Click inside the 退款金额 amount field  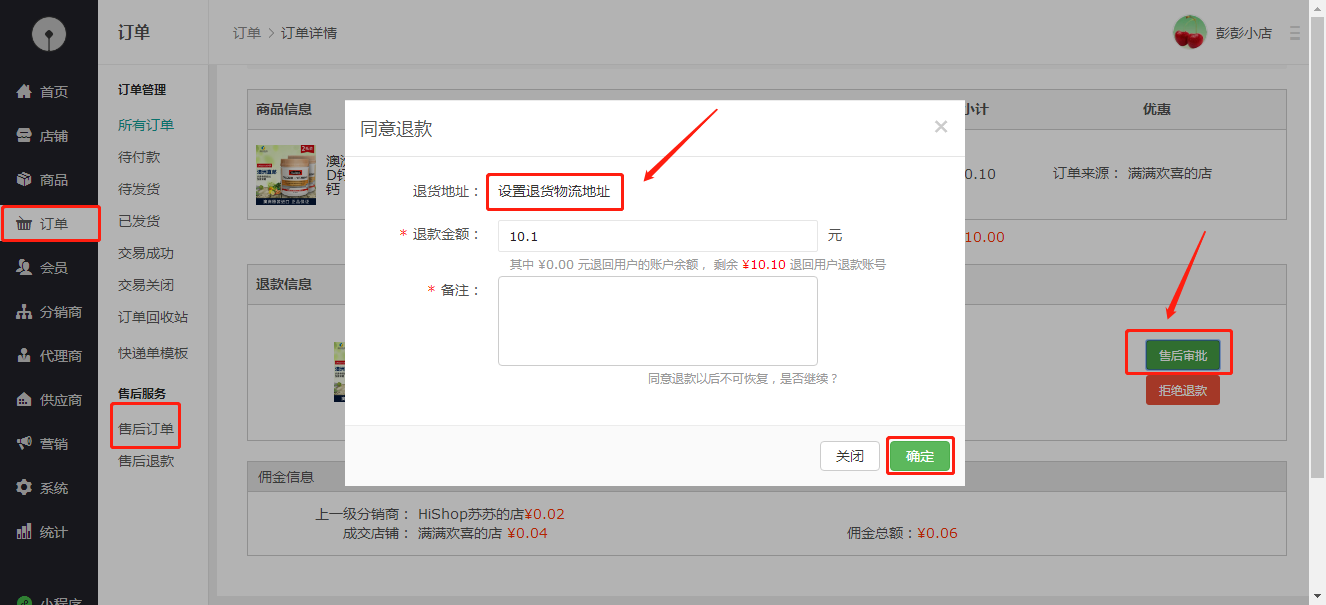click(x=657, y=235)
